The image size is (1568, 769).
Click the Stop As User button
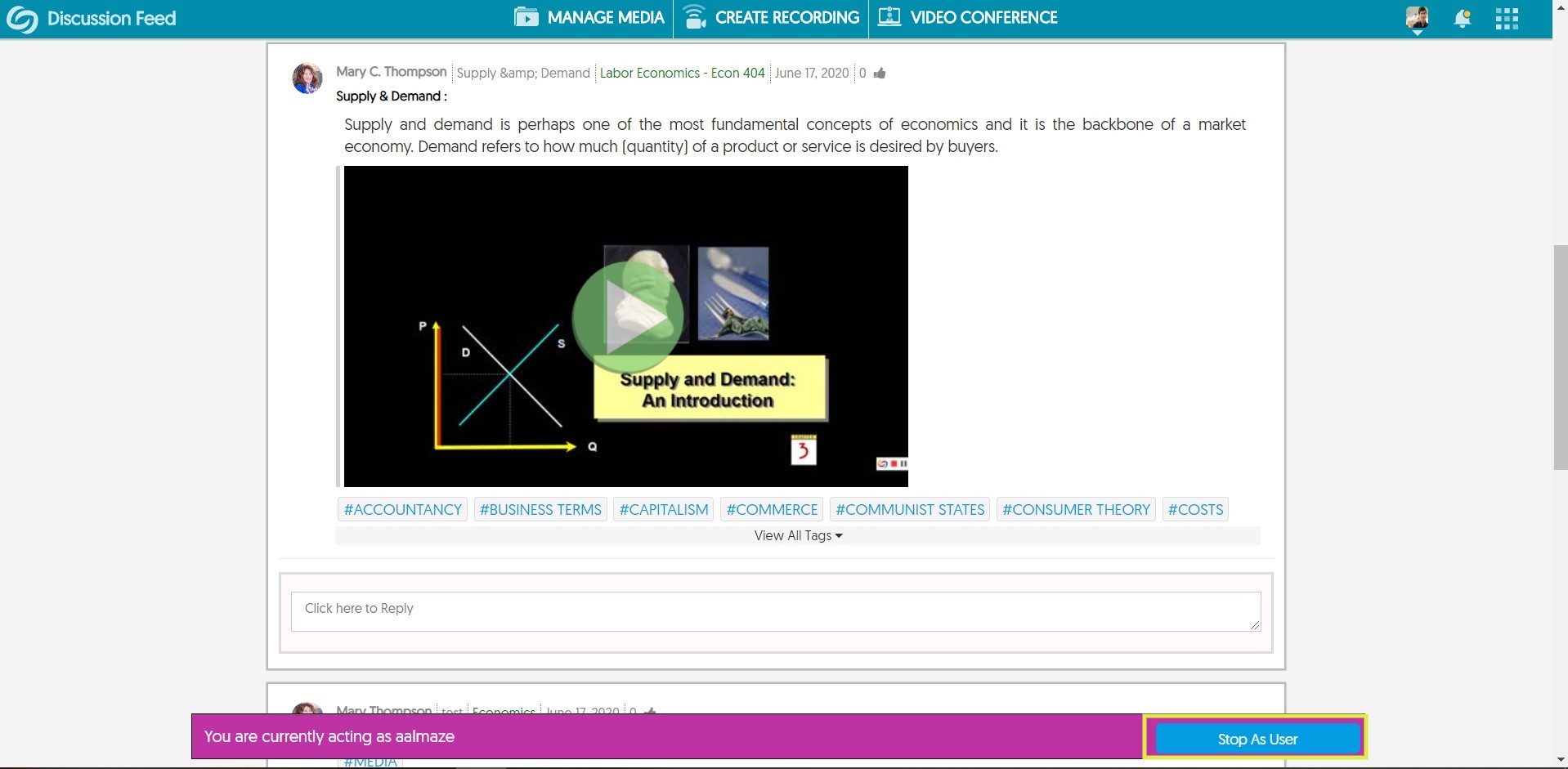pos(1257,739)
